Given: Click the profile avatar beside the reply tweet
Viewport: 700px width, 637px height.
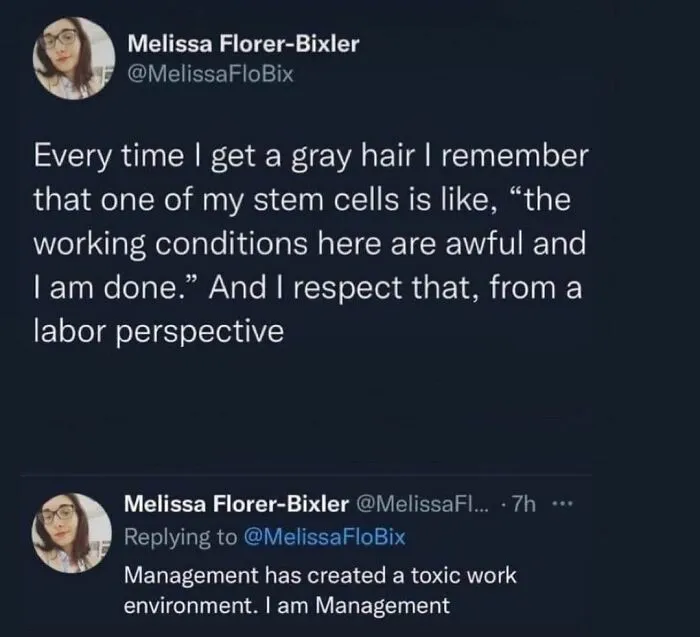Looking at the screenshot, I should coord(71,533).
